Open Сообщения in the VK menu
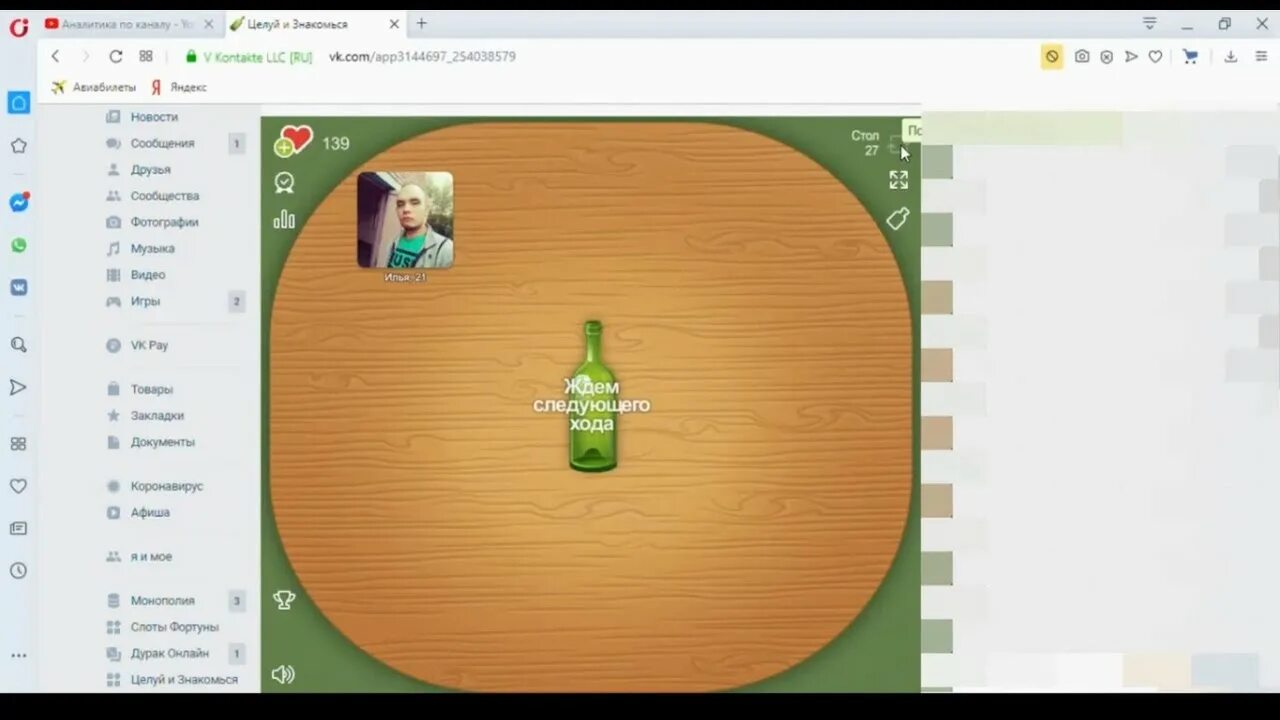The height and width of the screenshot is (720, 1280). [x=162, y=143]
